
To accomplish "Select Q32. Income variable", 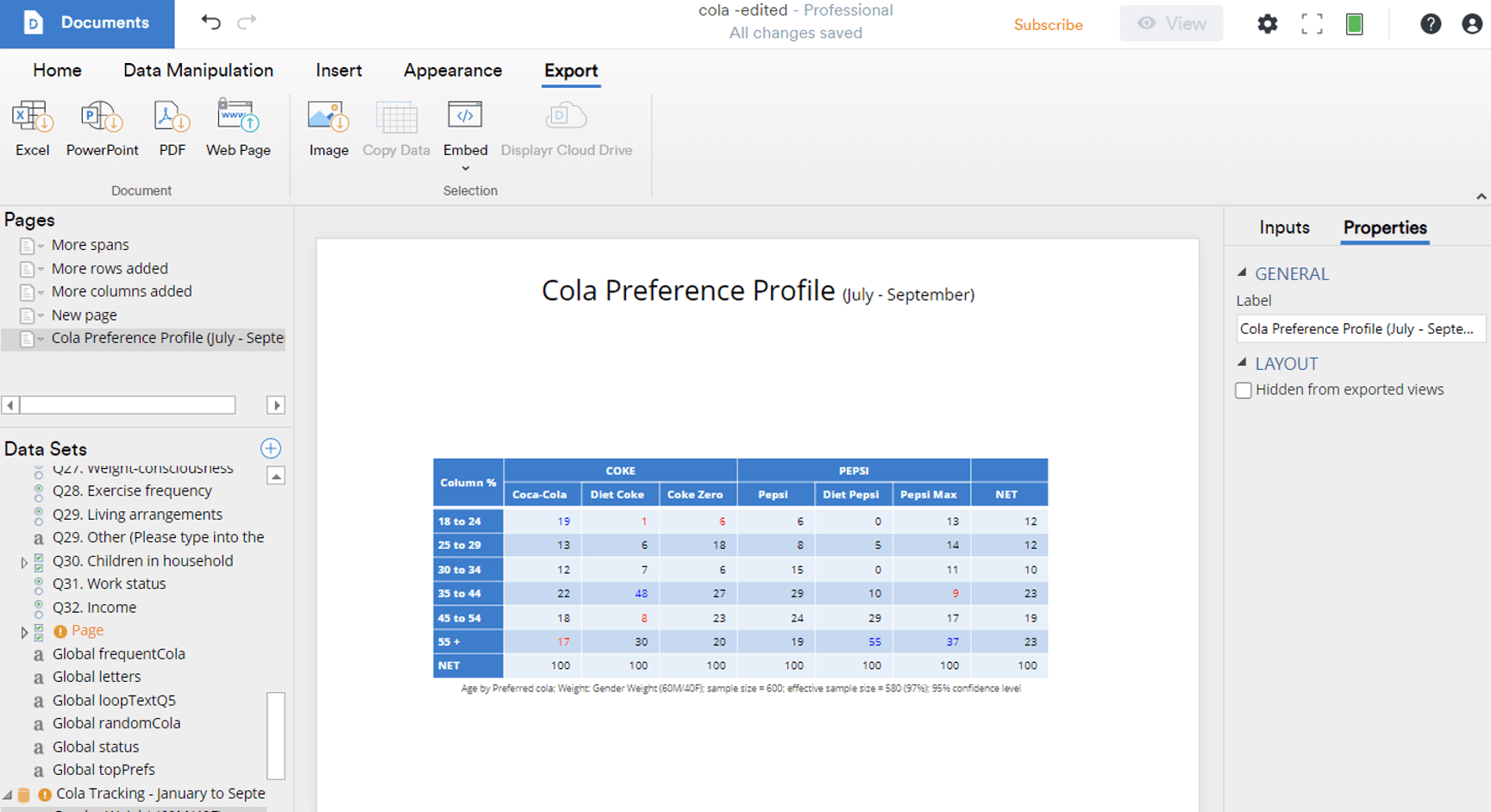I will 94,608.
